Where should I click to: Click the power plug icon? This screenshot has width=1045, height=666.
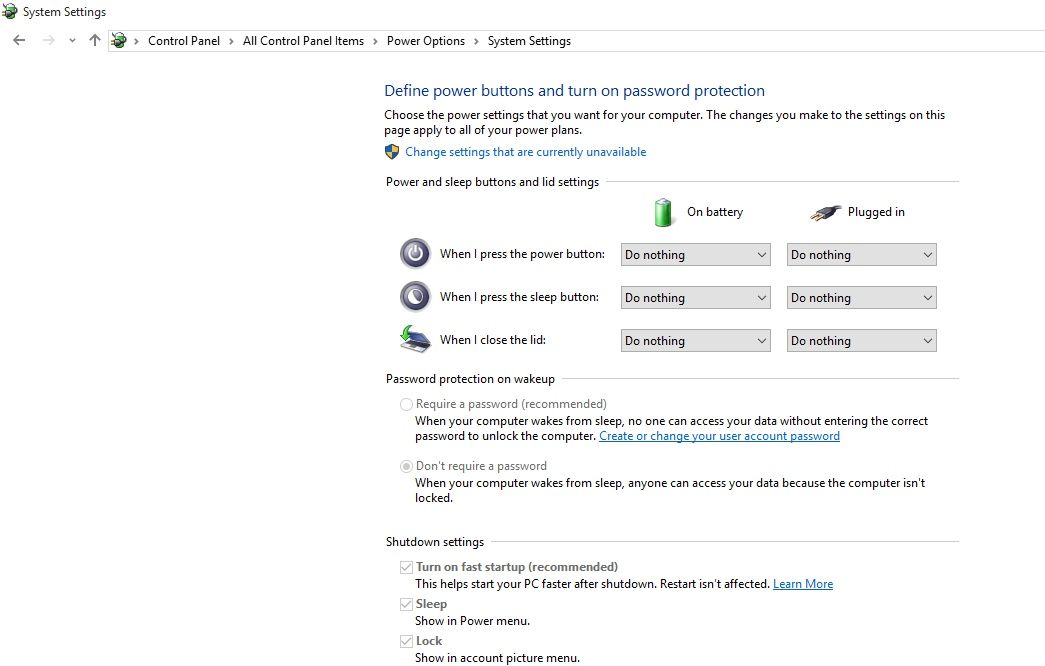tap(825, 212)
